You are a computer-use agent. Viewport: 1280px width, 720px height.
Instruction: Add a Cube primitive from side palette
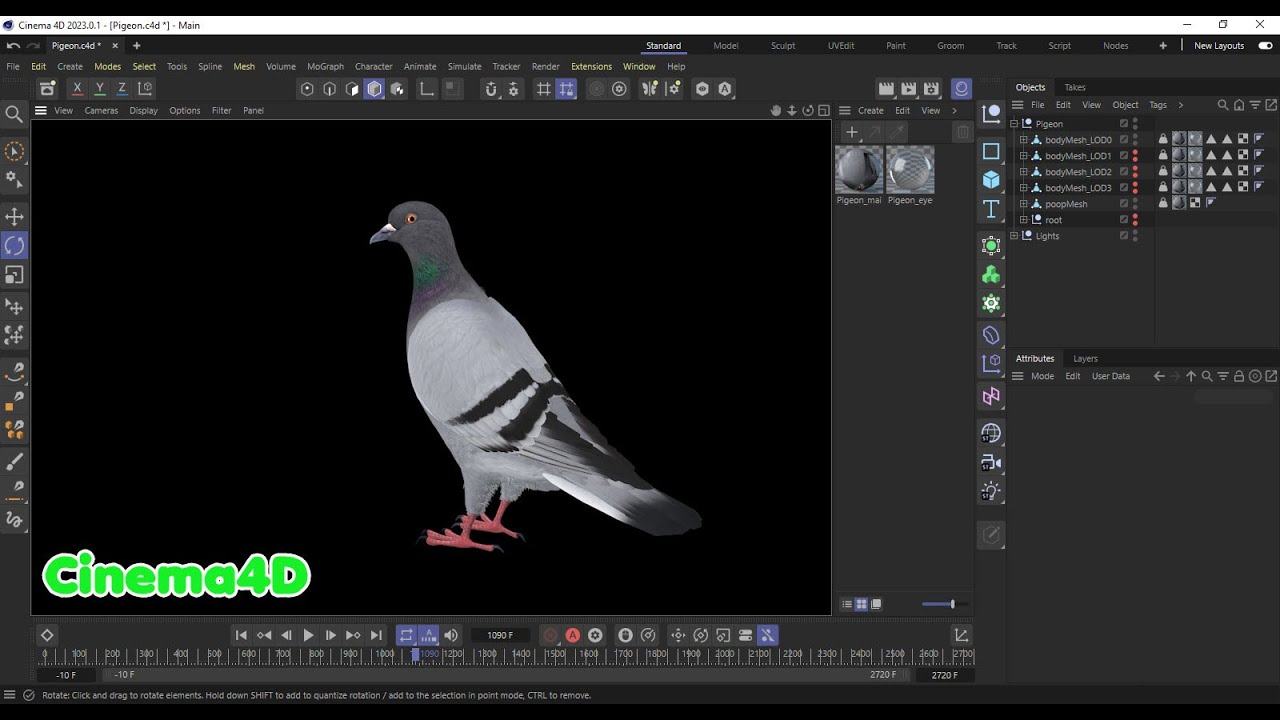click(991, 179)
